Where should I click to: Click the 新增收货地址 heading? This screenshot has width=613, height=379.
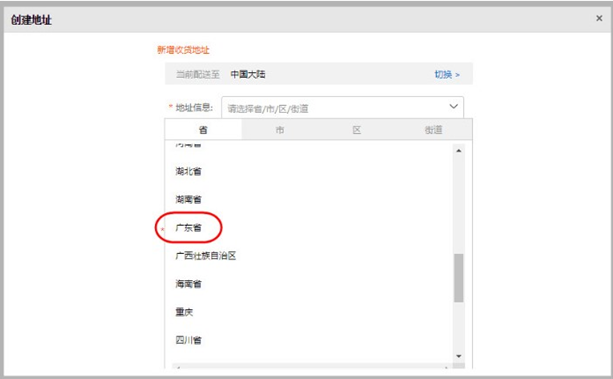tap(183, 50)
